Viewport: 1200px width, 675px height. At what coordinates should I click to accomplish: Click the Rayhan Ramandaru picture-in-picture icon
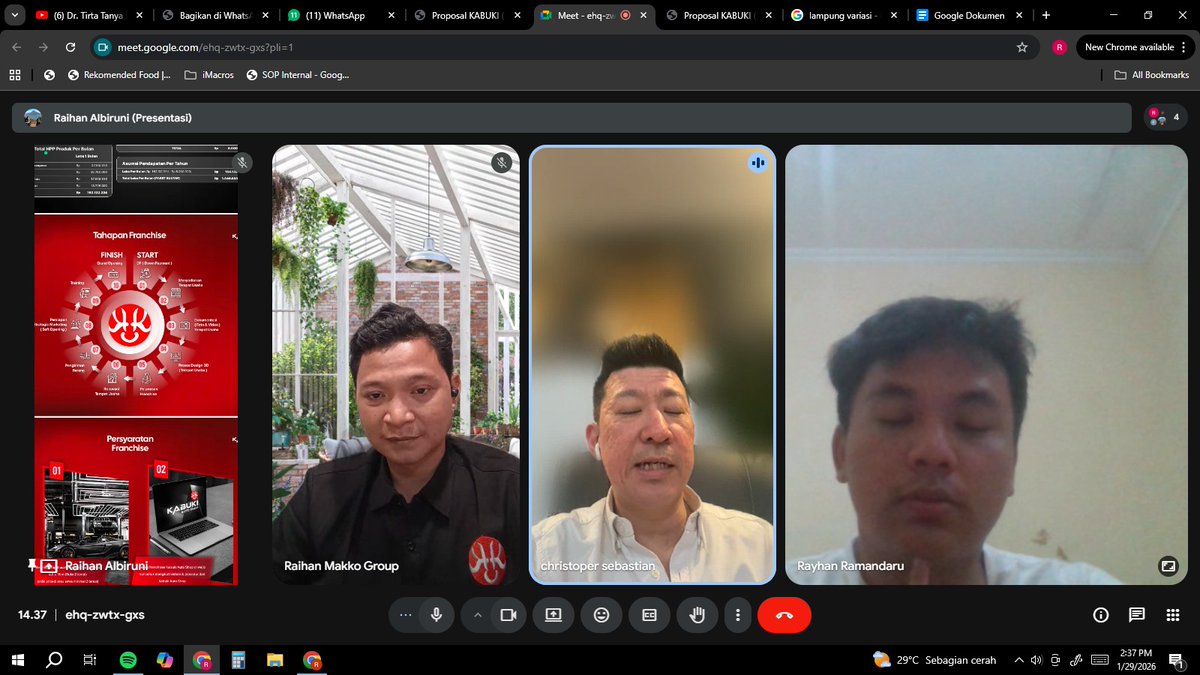pyautogui.click(x=1167, y=566)
